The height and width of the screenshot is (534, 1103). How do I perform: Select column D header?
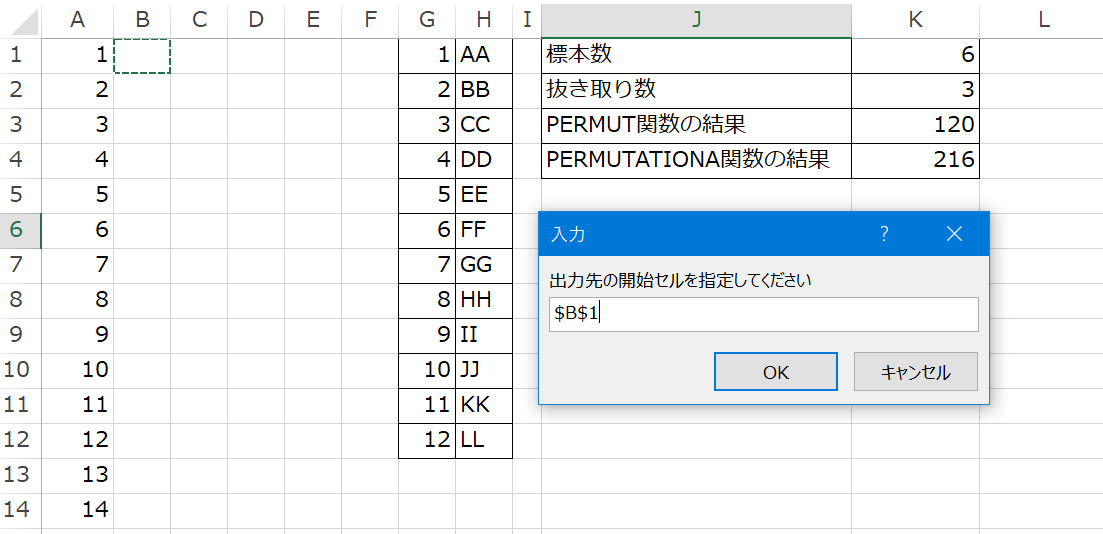[256, 20]
